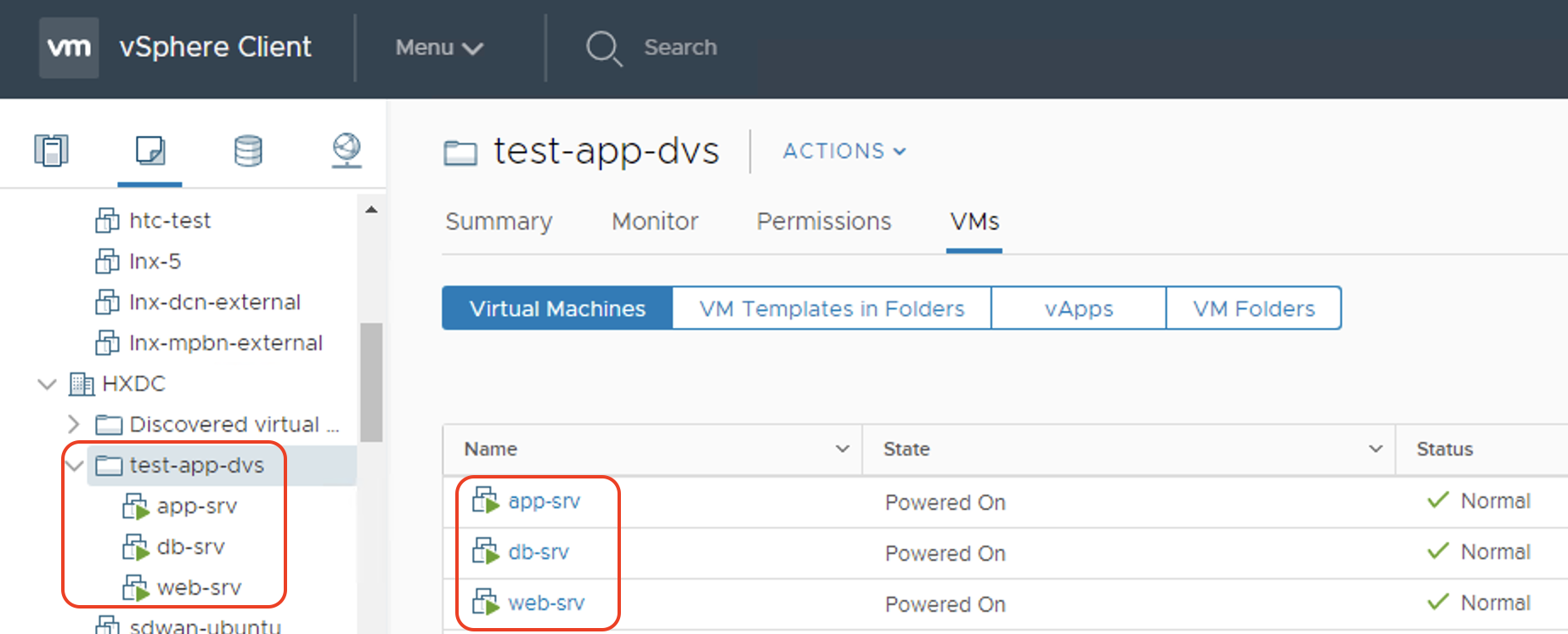Click the db-srv powered-on icon in table

[x=486, y=552]
